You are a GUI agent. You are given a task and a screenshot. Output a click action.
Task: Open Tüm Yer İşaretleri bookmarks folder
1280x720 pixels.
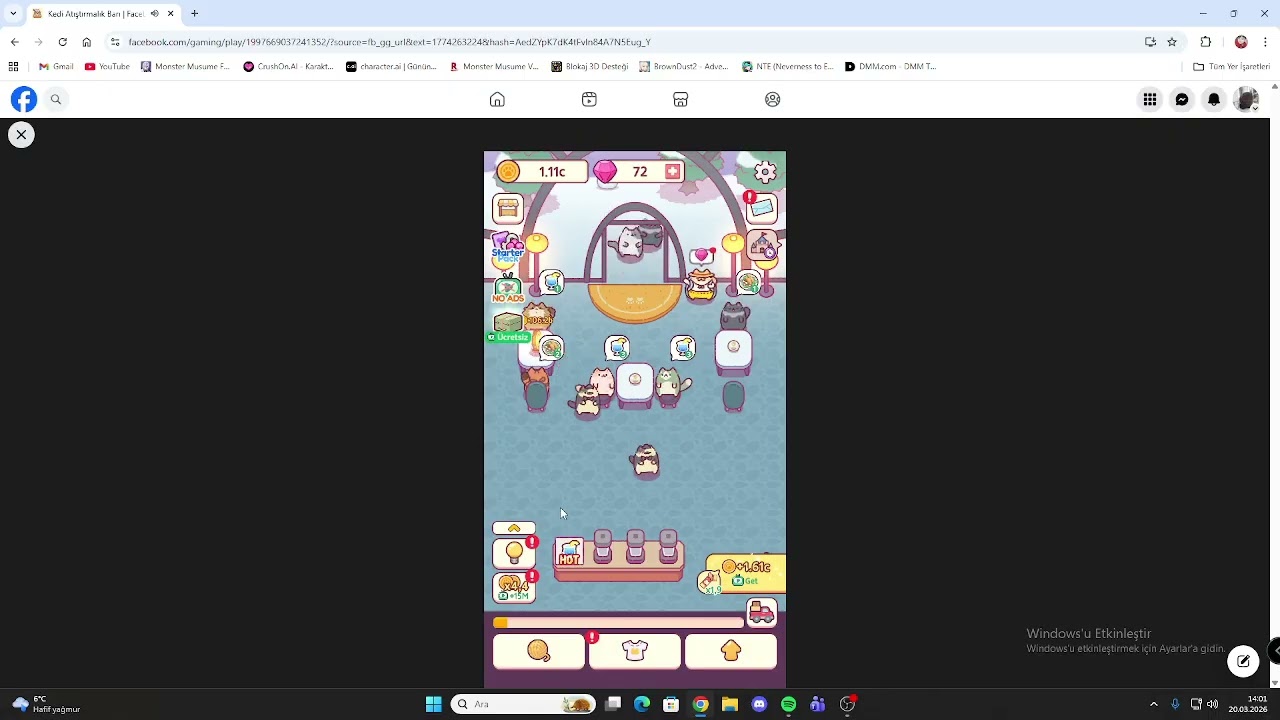tap(1231, 67)
